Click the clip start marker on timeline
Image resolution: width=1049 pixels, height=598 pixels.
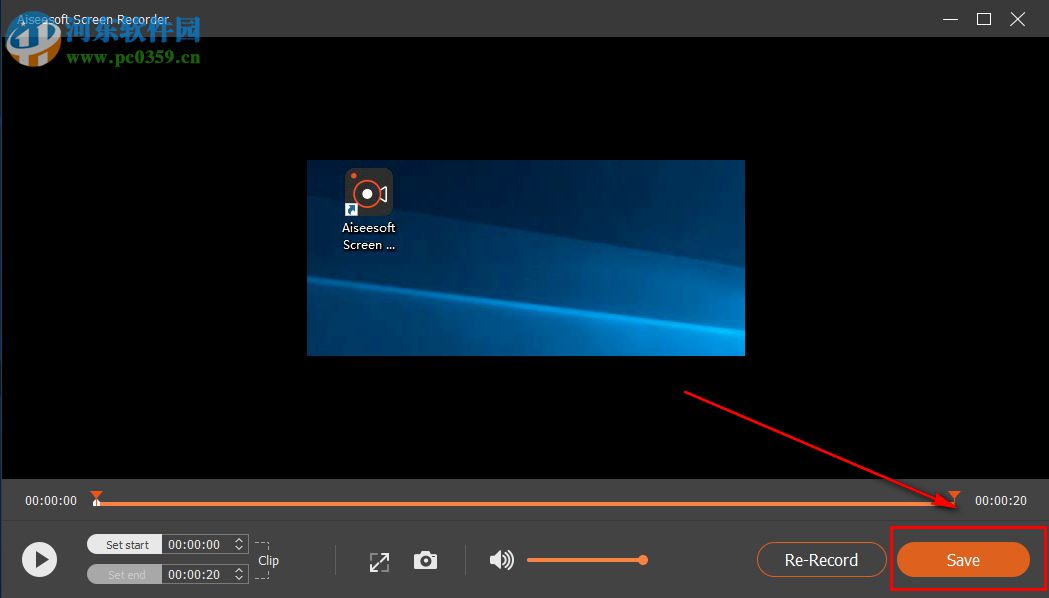point(96,498)
